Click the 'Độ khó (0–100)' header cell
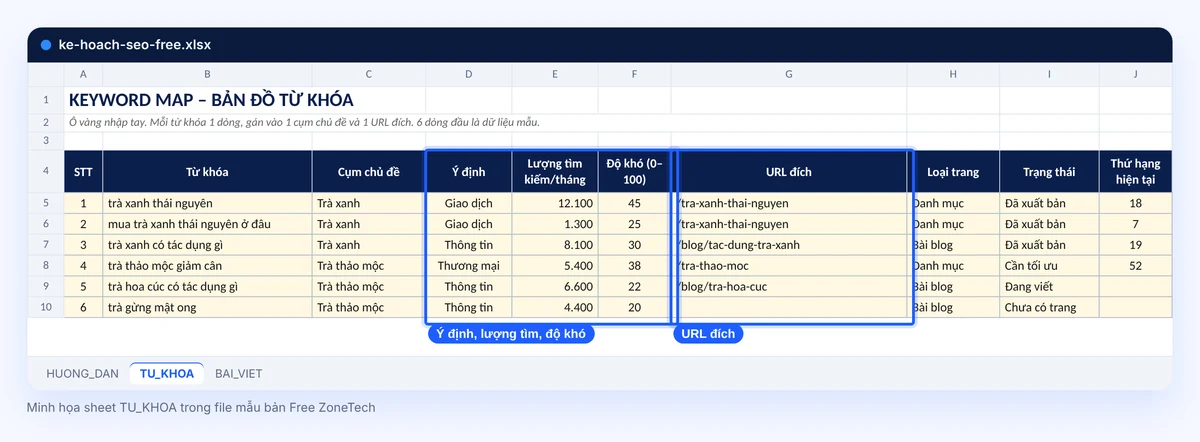This screenshot has width=1200, height=442. (635, 172)
